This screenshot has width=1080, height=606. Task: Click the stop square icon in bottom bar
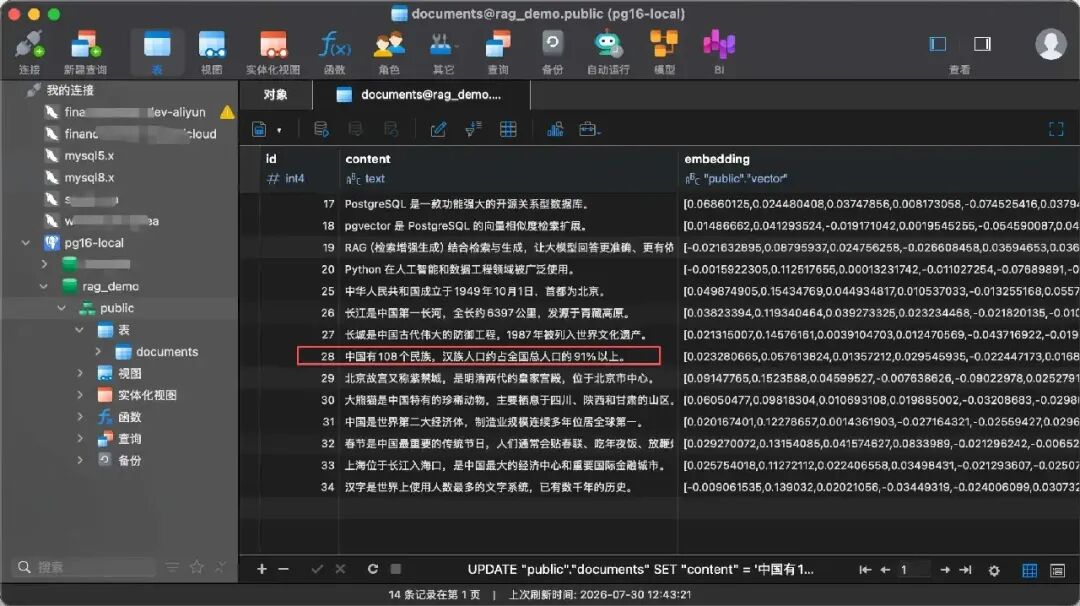395,569
